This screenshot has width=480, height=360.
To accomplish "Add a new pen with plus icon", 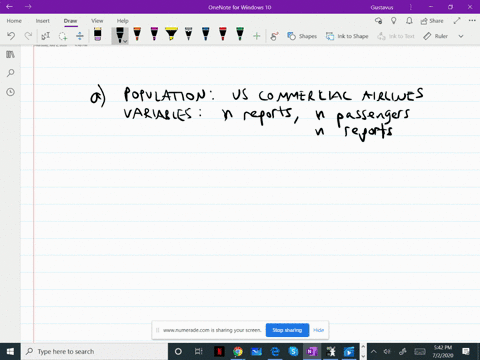I will (257, 36).
